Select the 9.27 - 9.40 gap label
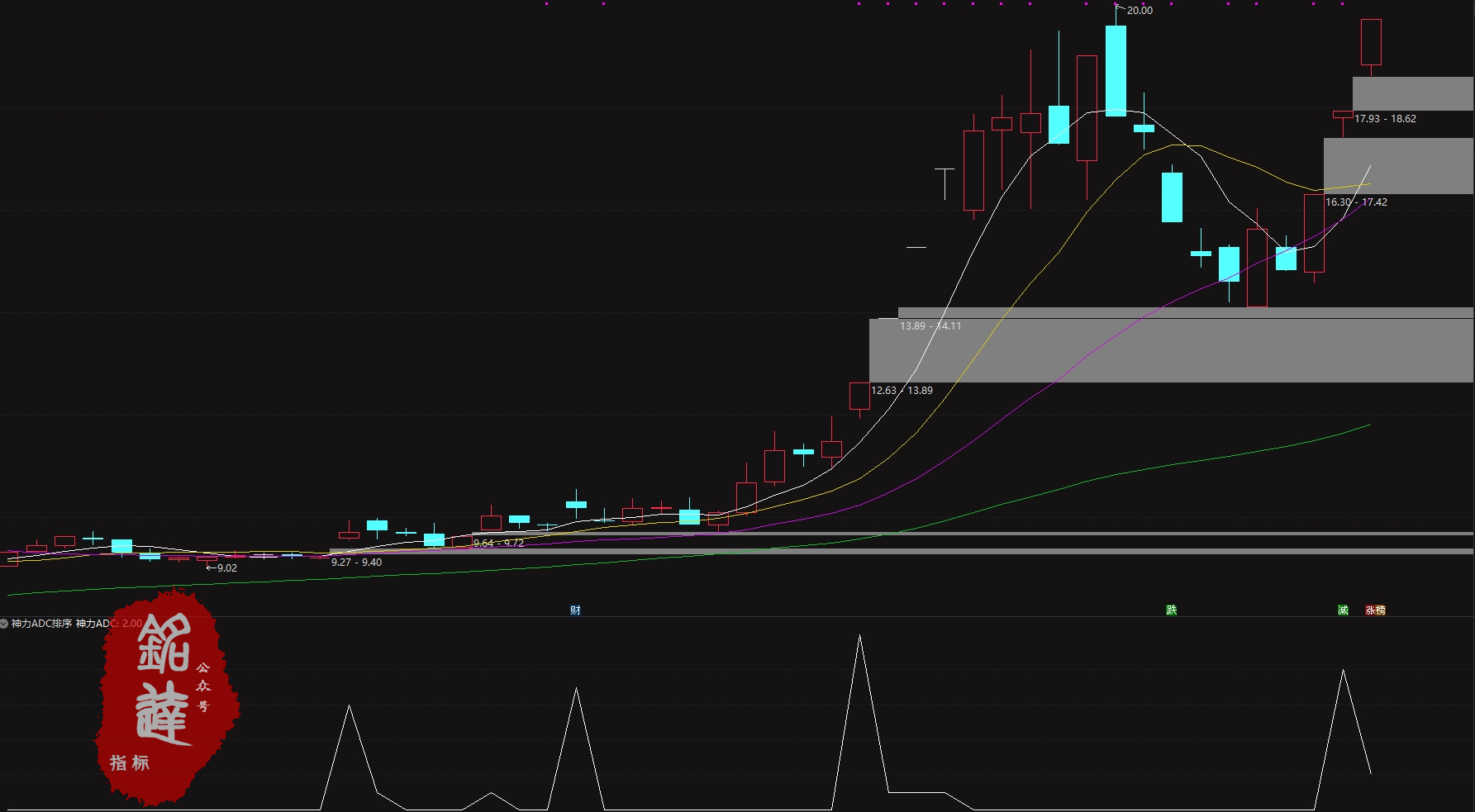Viewport: 1475px width, 812px height. coord(356,563)
